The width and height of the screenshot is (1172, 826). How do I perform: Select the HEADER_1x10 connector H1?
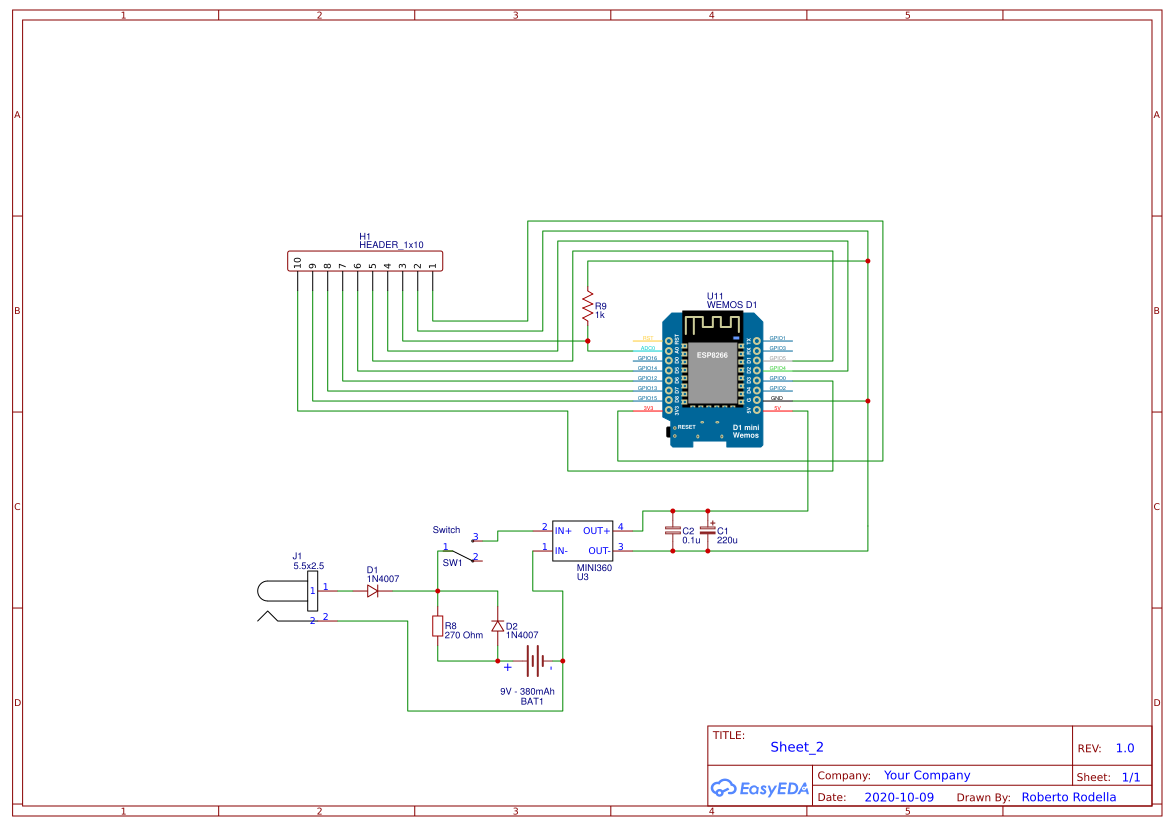pos(365,261)
